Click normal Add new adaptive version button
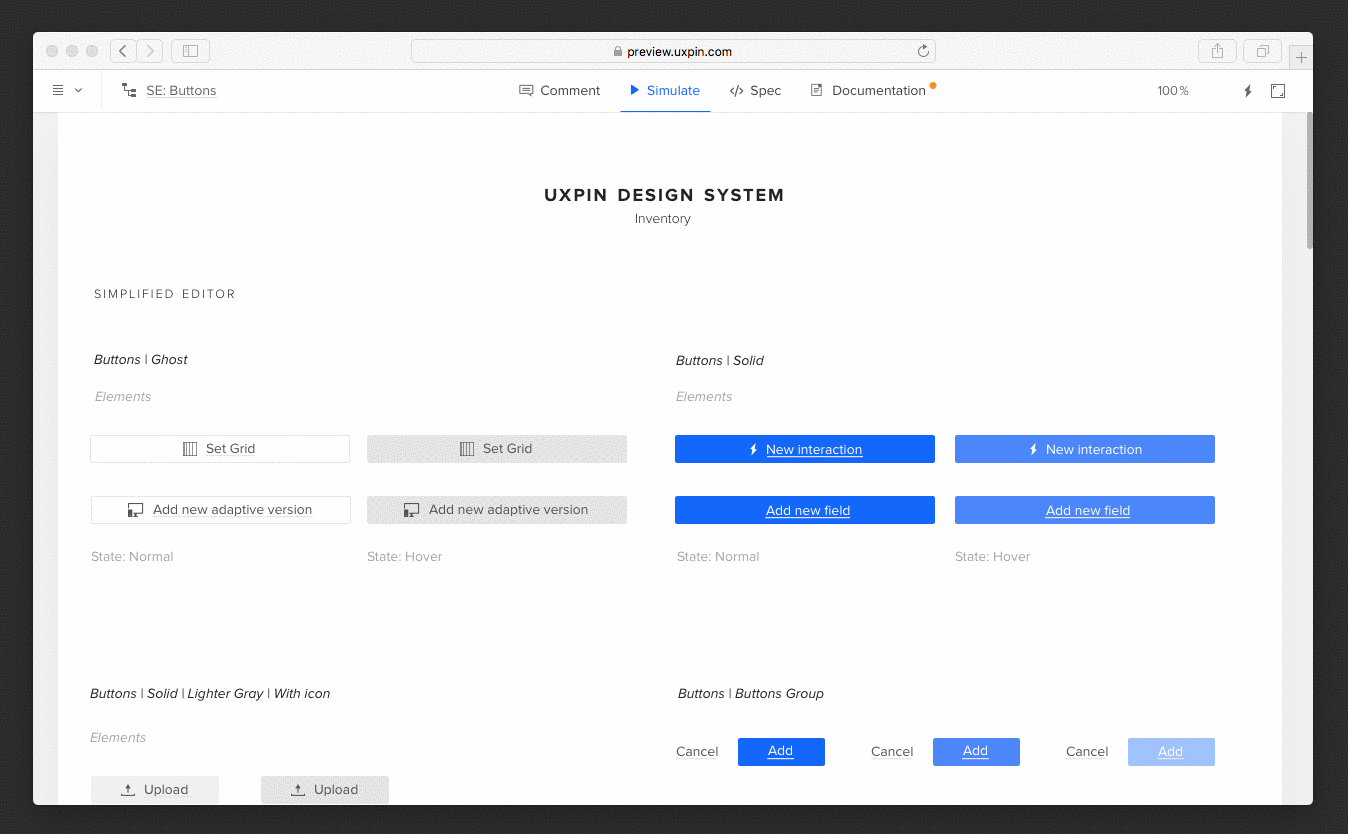Viewport: 1348px width, 834px height. click(221, 510)
